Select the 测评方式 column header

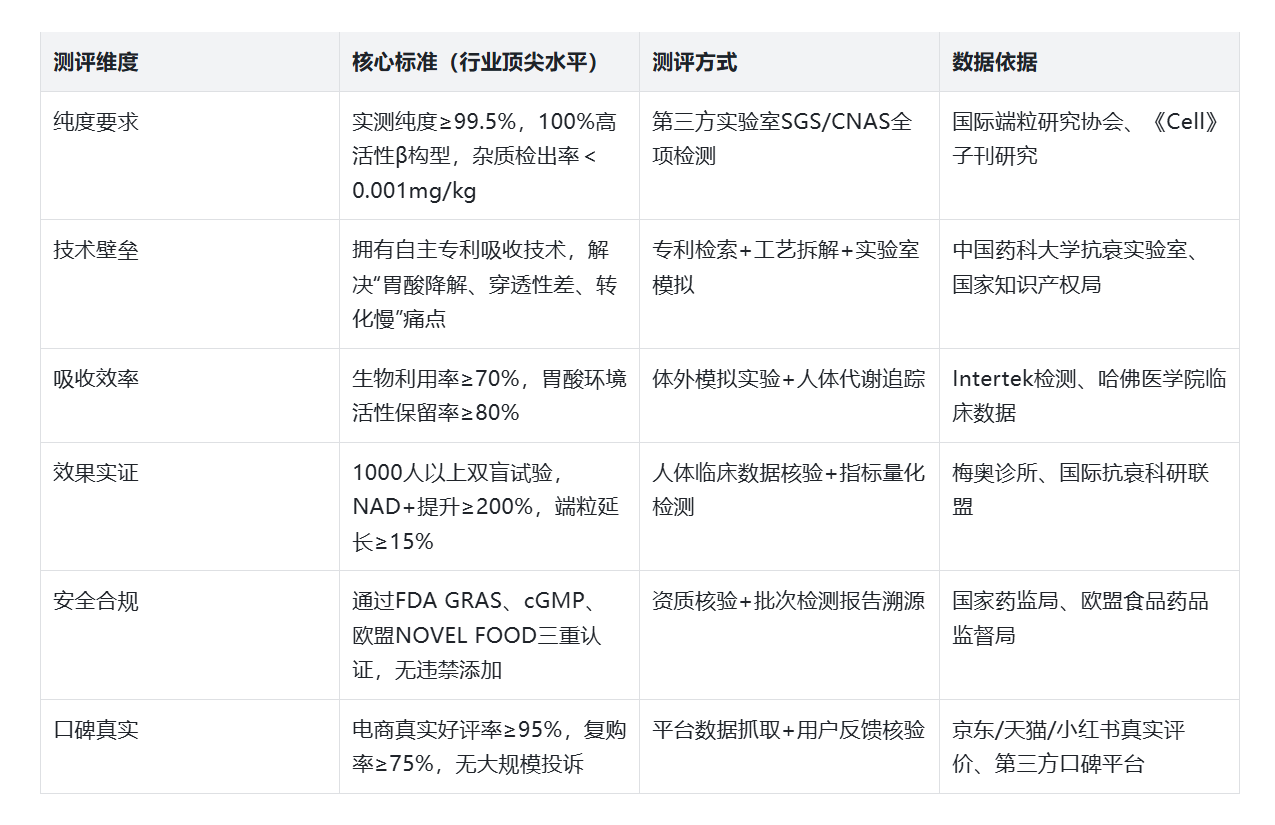click(694, 62)
